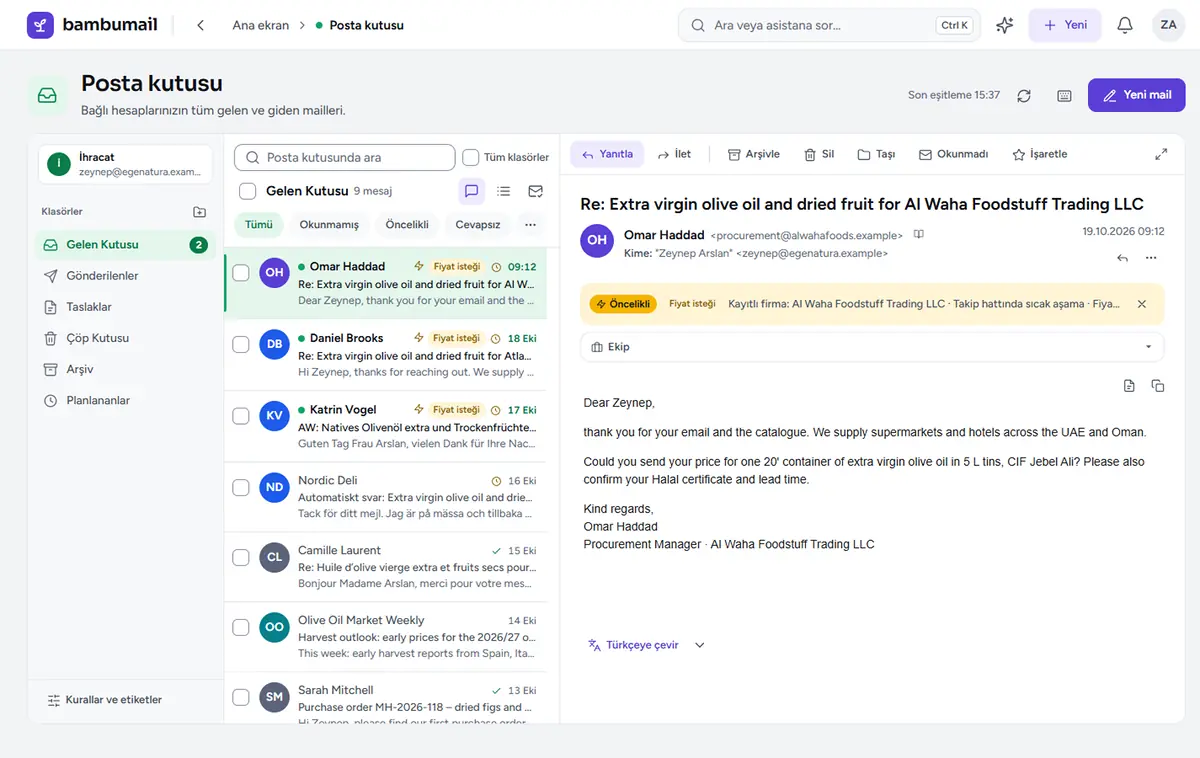Open the keyboard shortcuts icon
Image resolution: width=1200 pixels, height=758 pixels.
point(1064,95)
